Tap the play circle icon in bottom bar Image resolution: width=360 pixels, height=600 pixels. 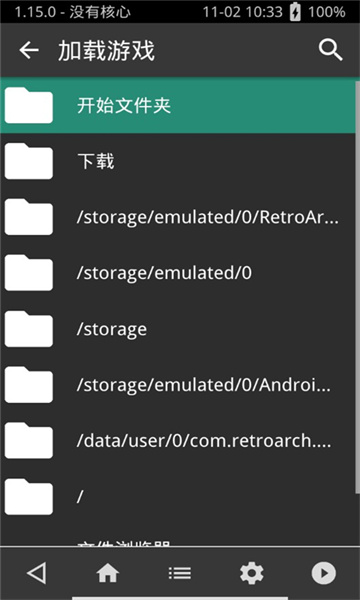(324, 573)
